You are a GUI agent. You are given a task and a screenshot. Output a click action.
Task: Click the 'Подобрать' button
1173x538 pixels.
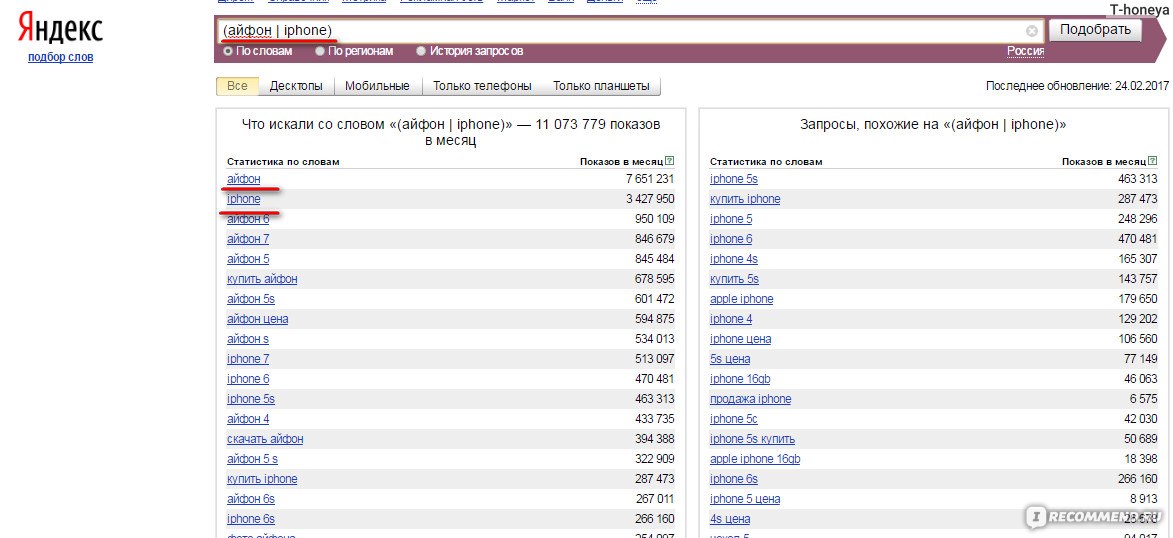click(x=1095, y=30)
